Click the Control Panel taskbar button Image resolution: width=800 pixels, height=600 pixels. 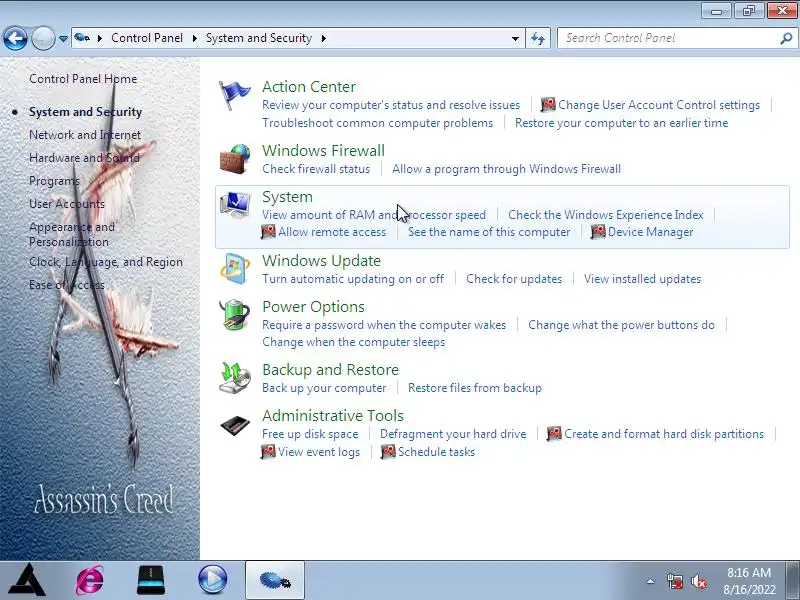coord(275,580)
